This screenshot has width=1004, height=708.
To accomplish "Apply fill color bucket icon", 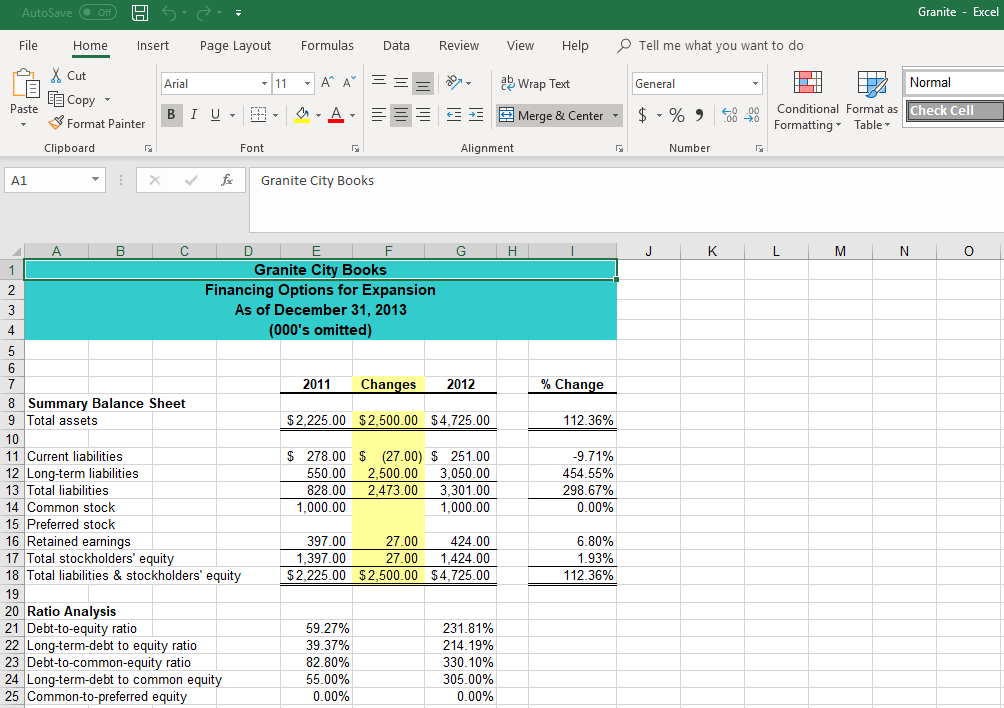I will pos(302,115).
